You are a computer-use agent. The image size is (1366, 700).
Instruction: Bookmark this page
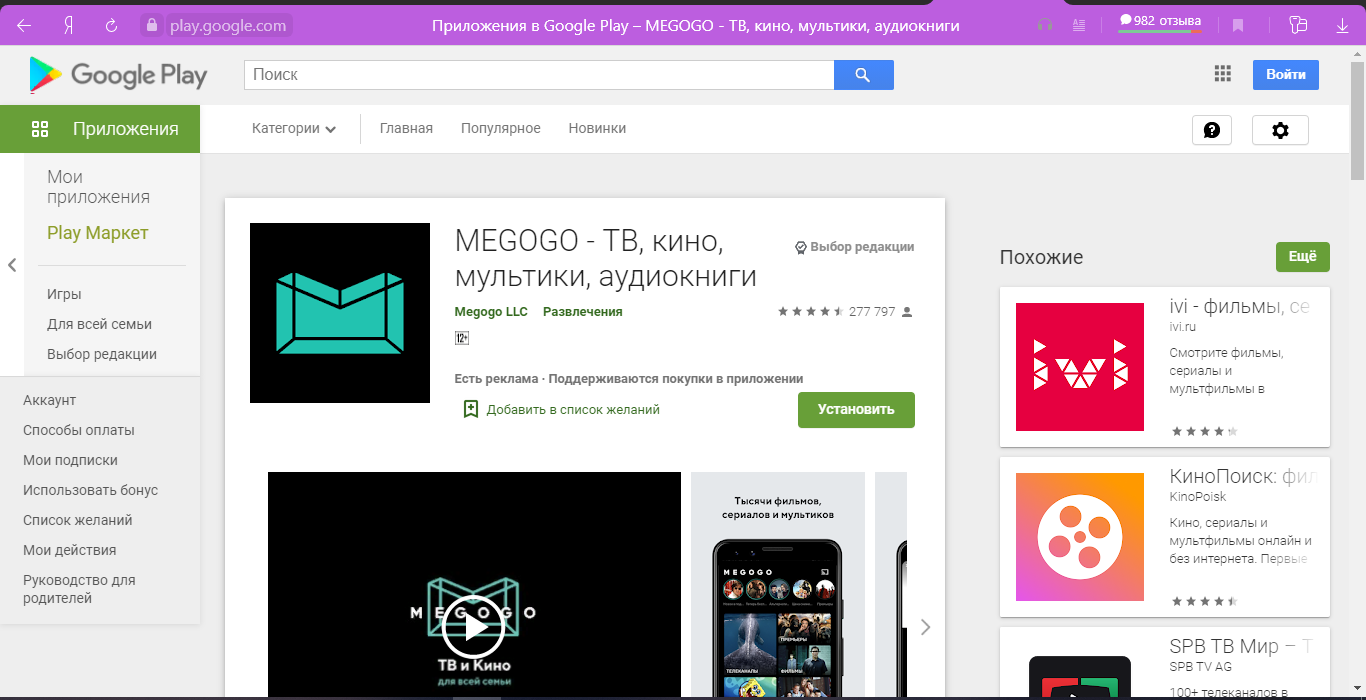click(x=1238, y=26)
